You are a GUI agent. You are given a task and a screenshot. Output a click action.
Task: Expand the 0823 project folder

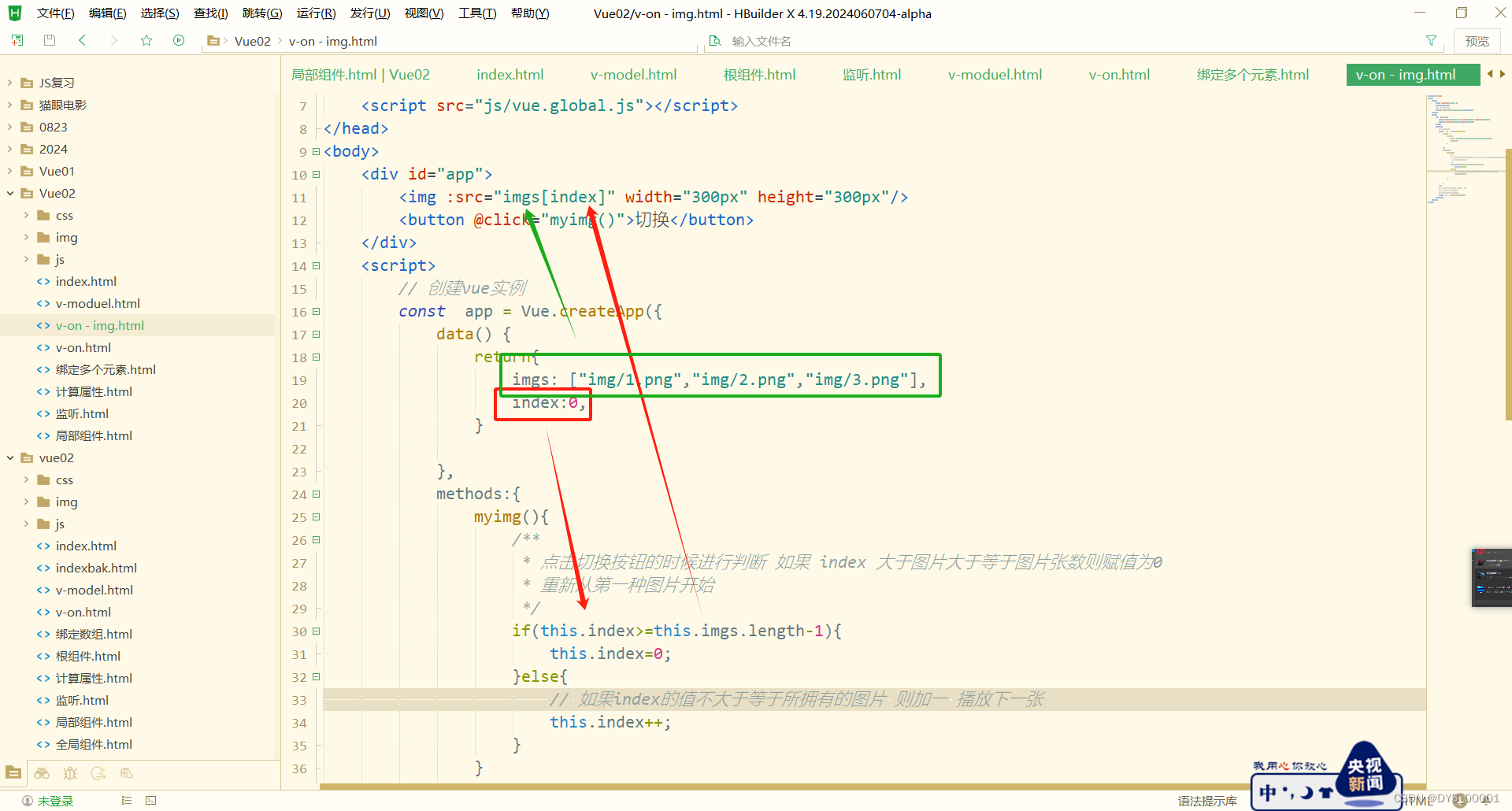10,127
